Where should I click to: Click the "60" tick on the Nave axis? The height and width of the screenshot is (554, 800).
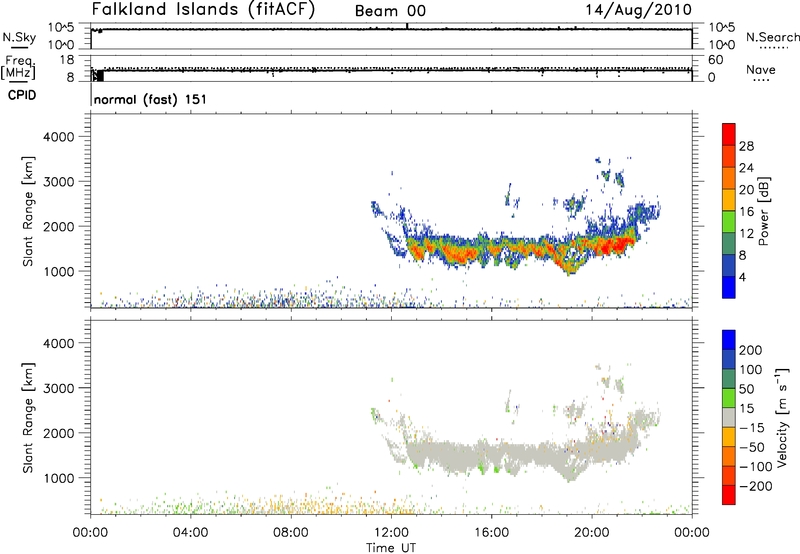(x=716, y=60)
